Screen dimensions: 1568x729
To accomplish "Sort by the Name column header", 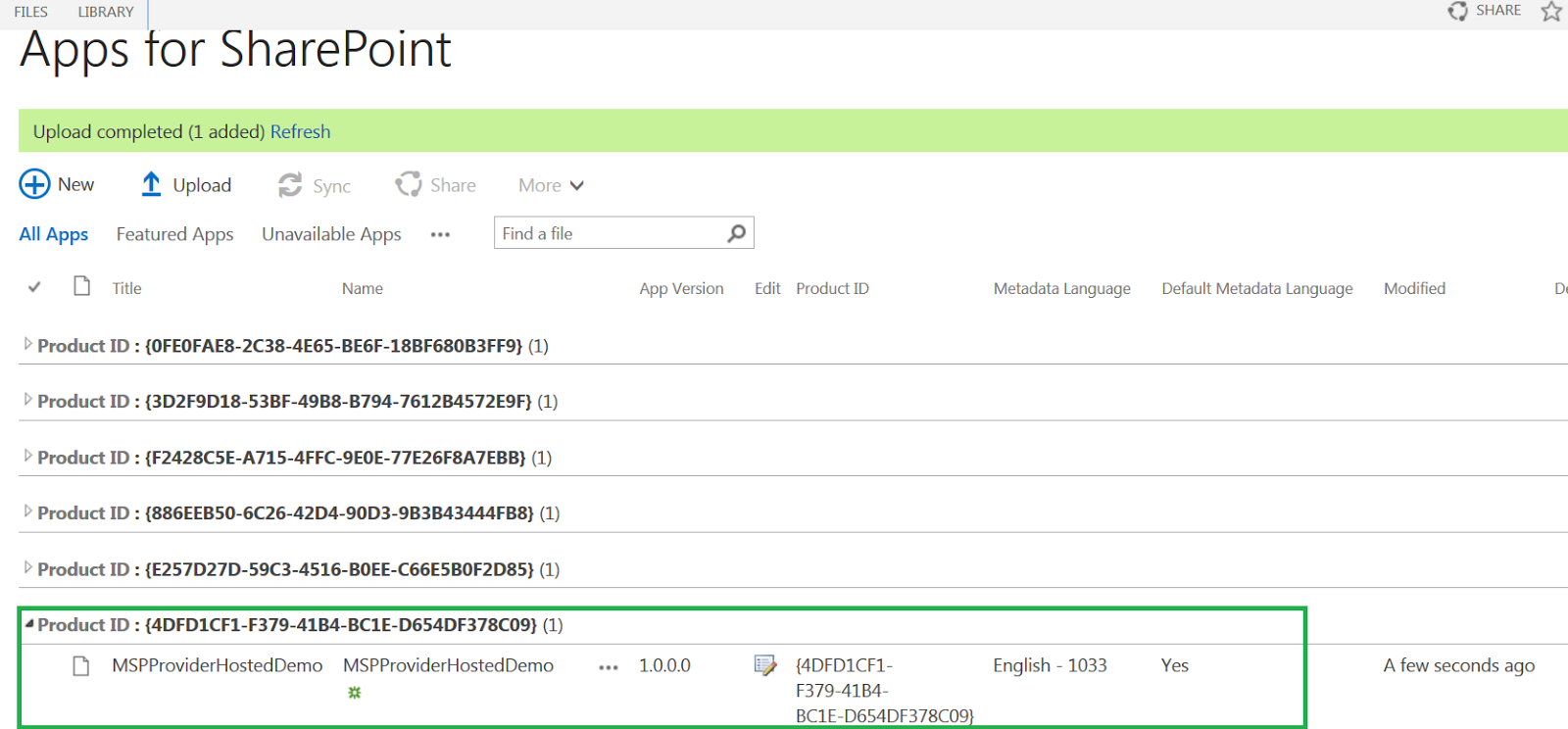I will [x=363, y=288].
